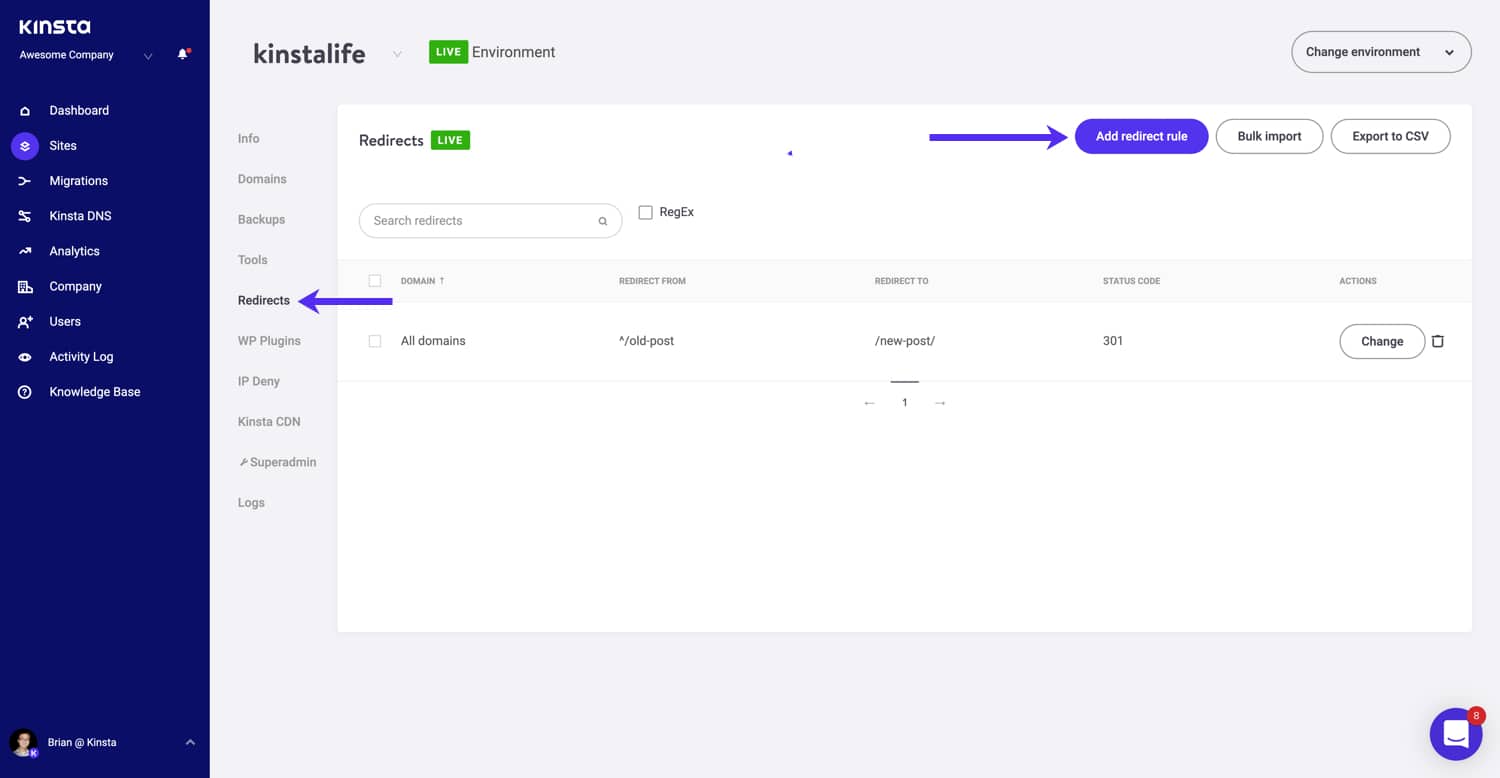Open the Intercom chat bubble
This screenshot has width=1500, height=778.
tap(1456, 733)
